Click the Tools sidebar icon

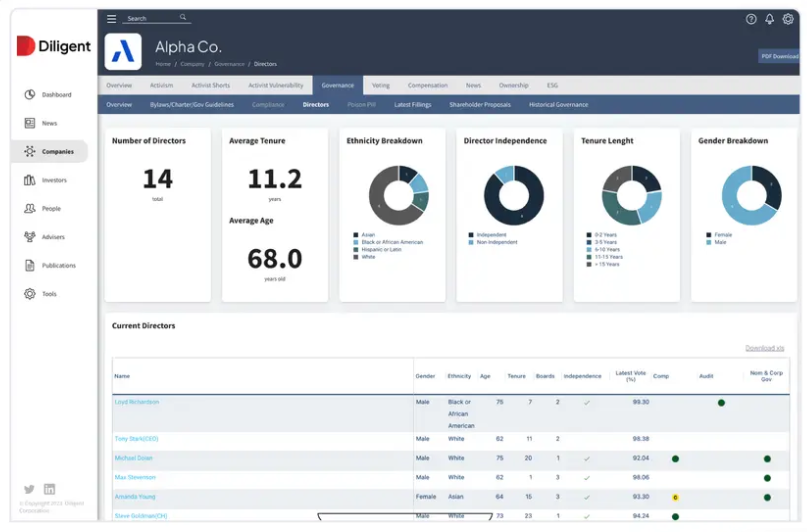30,294
